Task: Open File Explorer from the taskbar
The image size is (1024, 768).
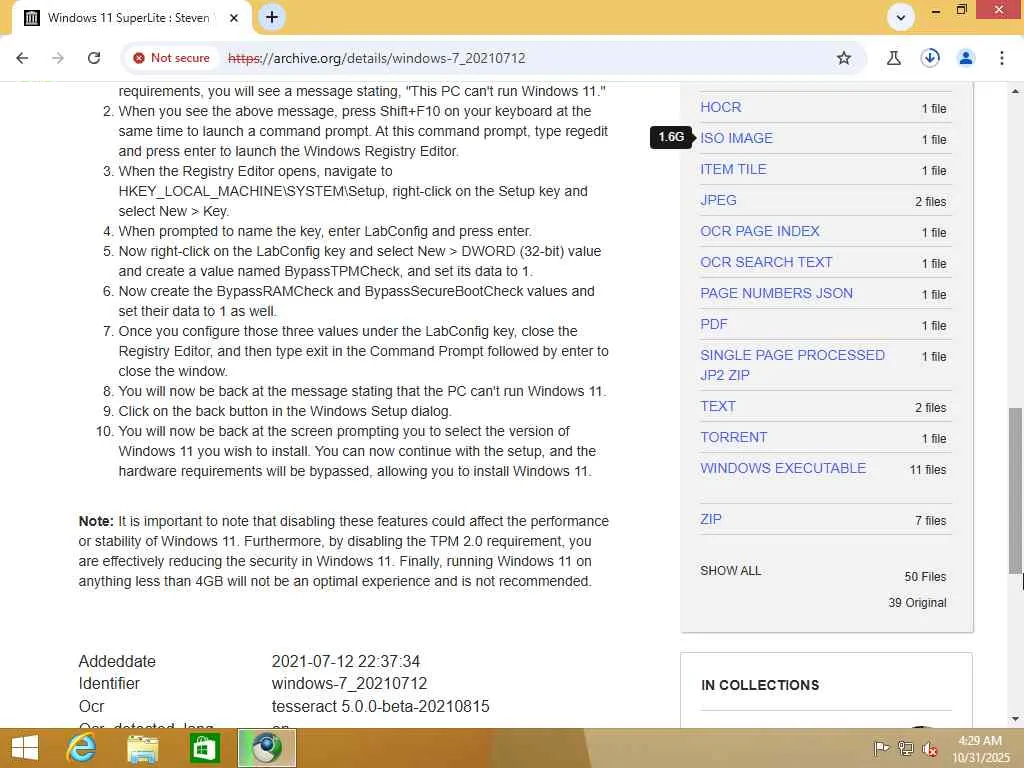Action: click(142, 748)
